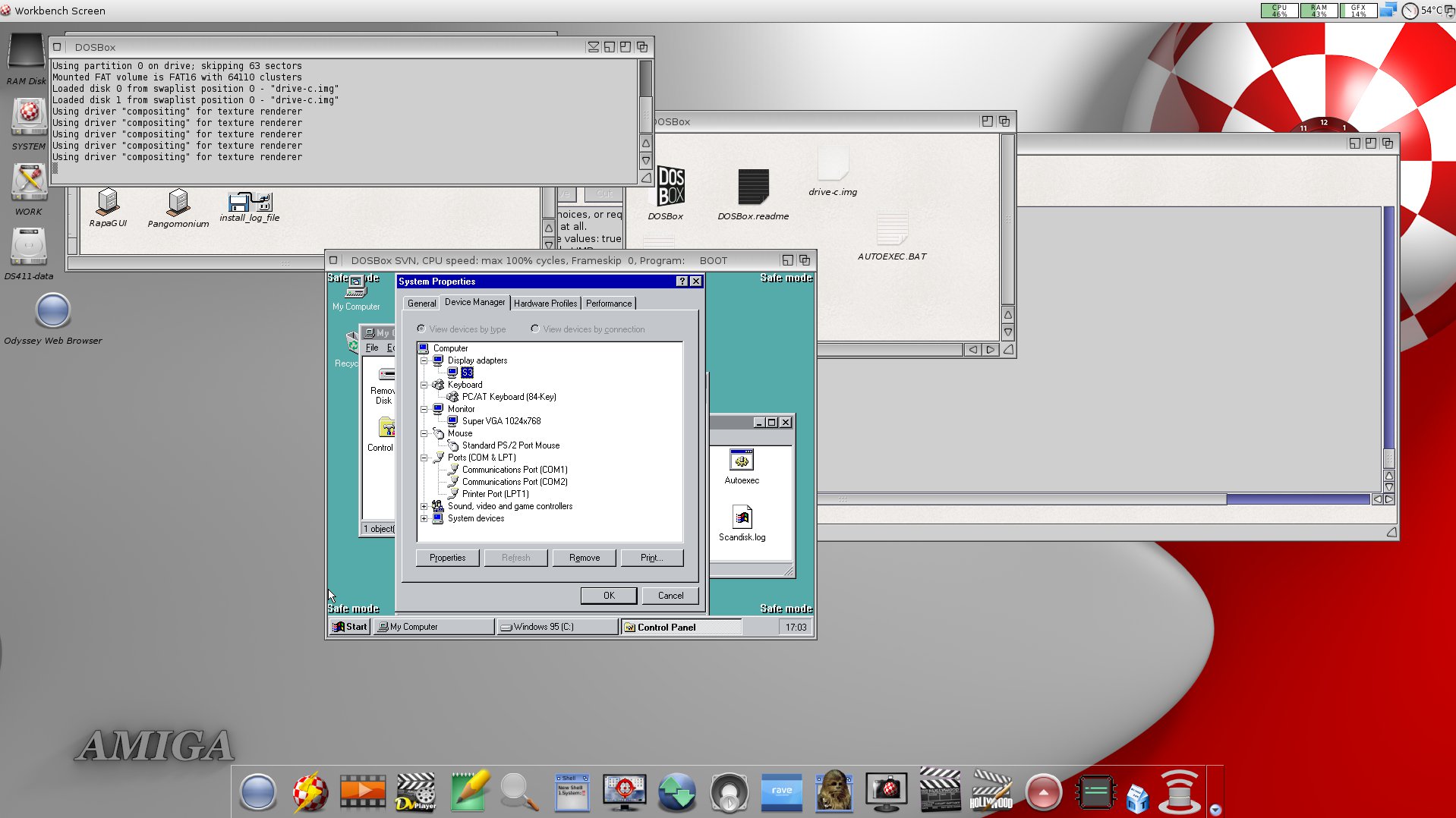Select Super VGA 1024x768 monitor entry
This screenshot has width=1456, height=818.
point(501,421)
